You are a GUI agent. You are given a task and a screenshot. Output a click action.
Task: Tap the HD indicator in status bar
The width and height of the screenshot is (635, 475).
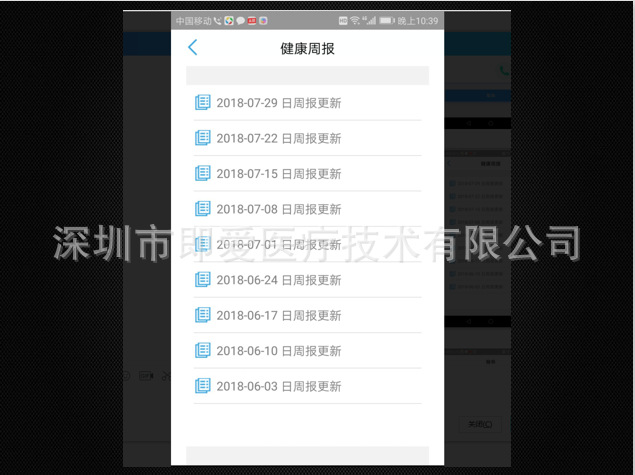point(343,21)
